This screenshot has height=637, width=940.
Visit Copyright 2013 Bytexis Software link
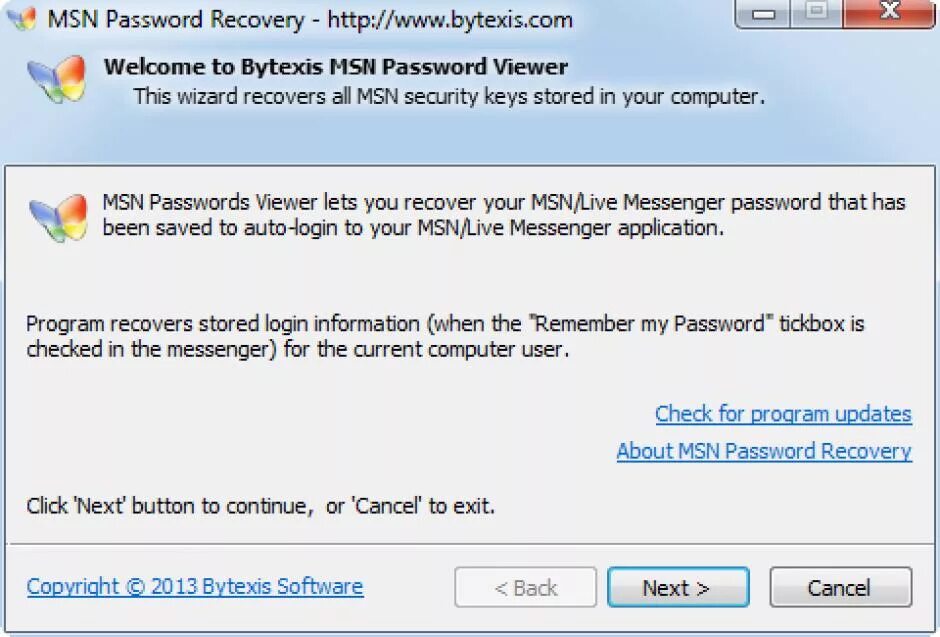point(195,586)
